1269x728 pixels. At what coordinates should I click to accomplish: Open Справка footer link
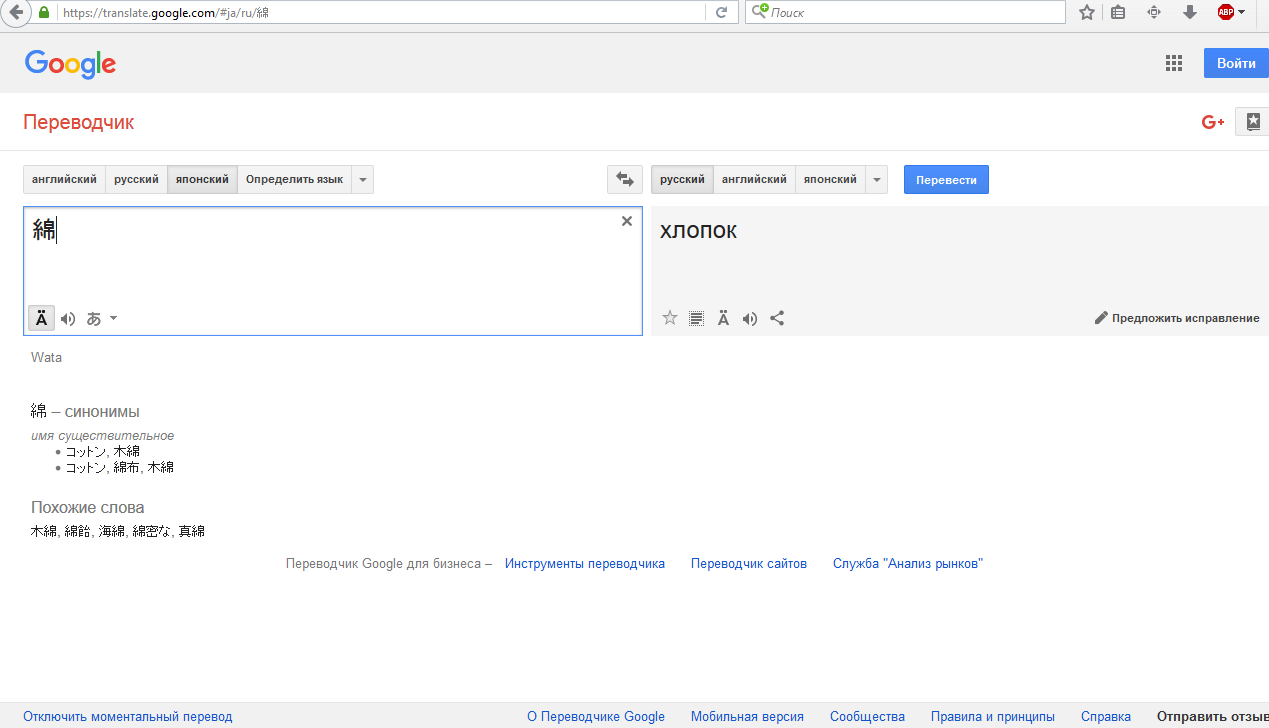1106,717
